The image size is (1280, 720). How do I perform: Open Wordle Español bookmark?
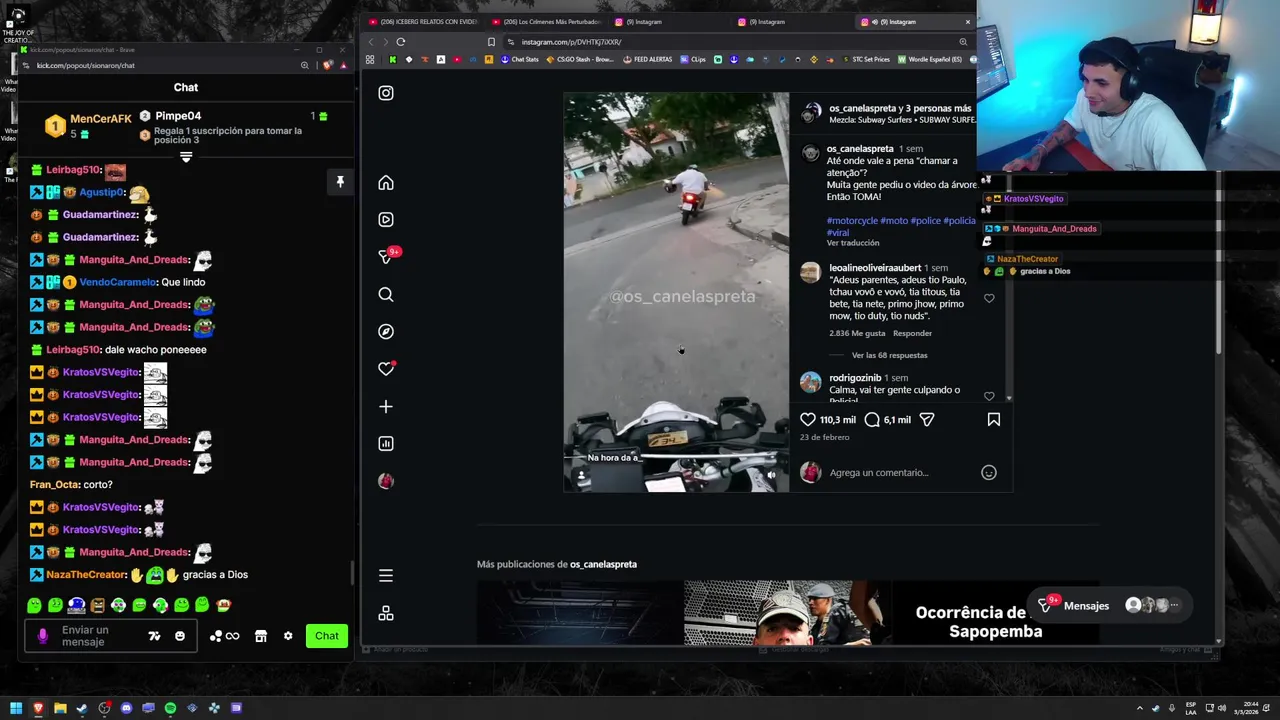pyautogui.click(x=930, y=59)
